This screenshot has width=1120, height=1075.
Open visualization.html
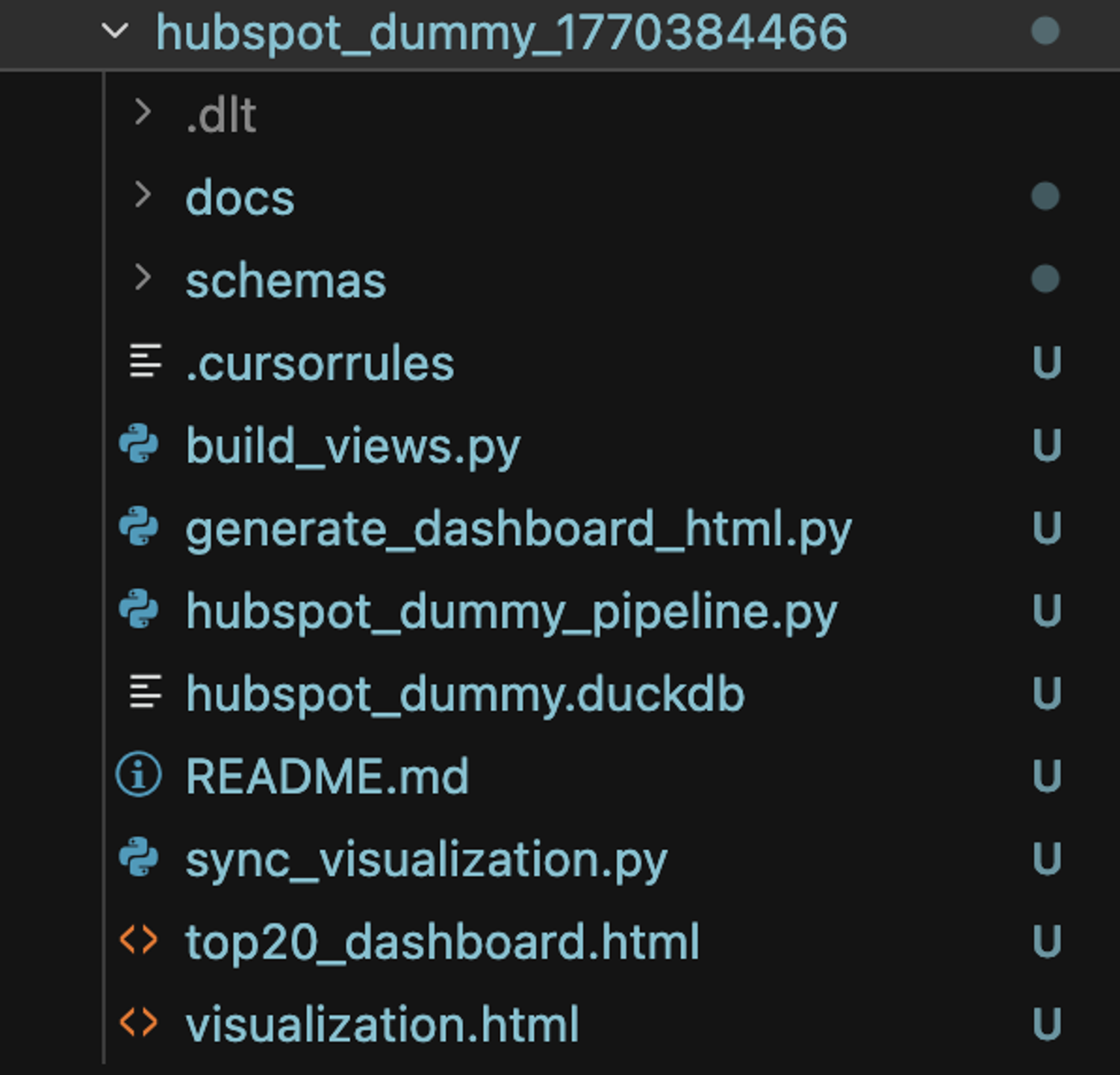(x=382, y=1024)
